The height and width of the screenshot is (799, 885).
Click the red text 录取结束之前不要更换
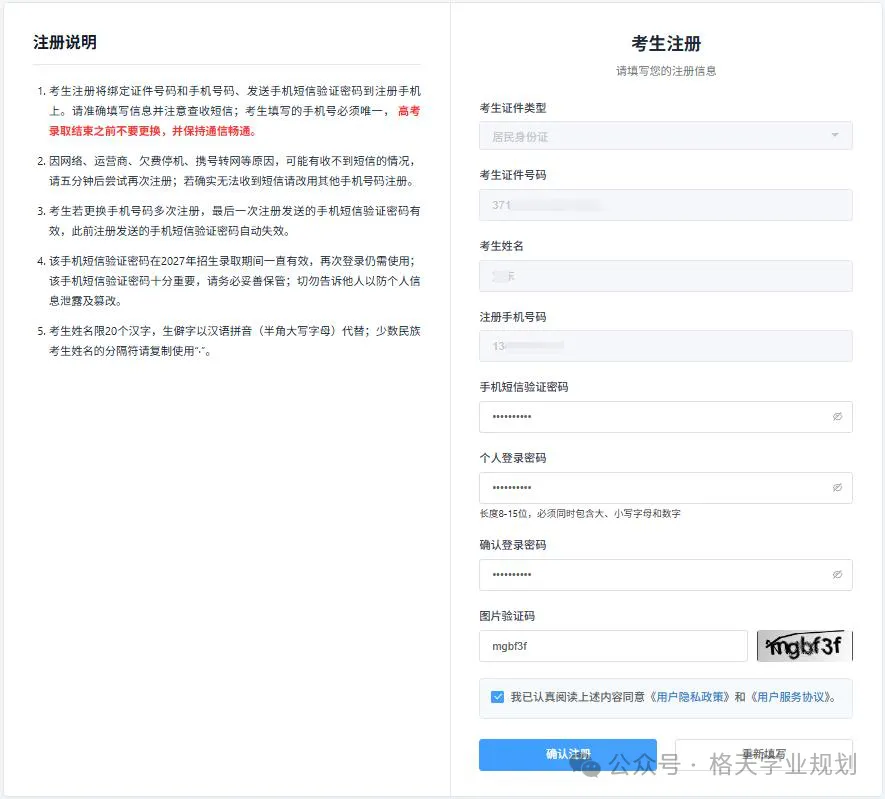[105, 131]
